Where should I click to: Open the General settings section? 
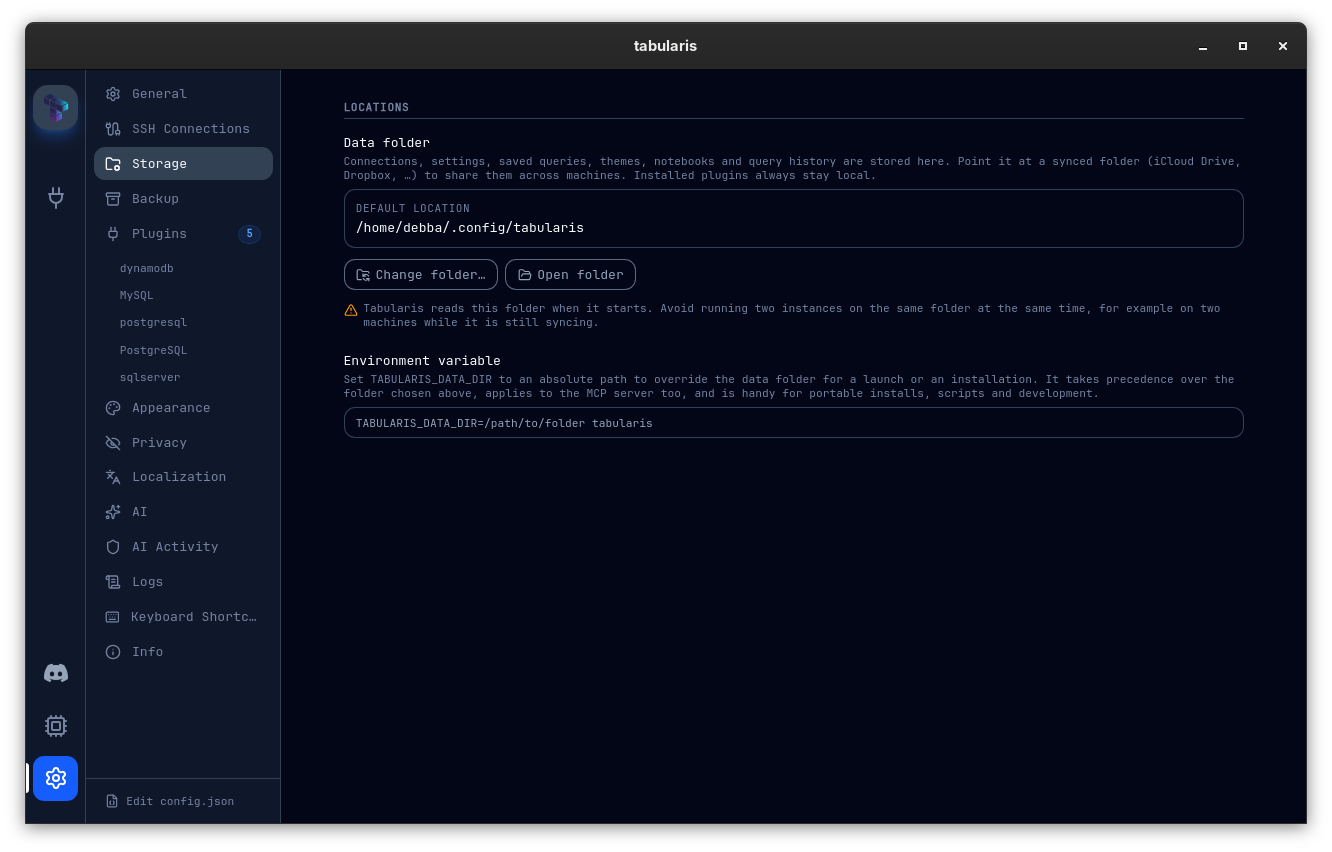(x=183, y=94)
